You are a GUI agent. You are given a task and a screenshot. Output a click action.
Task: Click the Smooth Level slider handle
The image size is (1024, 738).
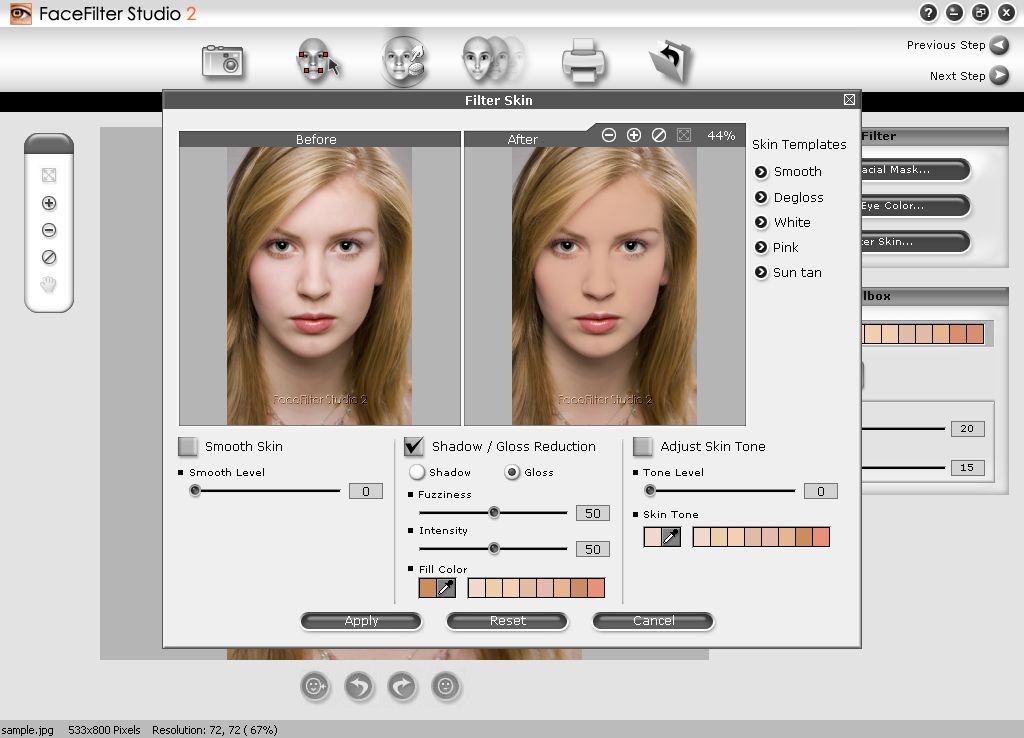point(195,490)
